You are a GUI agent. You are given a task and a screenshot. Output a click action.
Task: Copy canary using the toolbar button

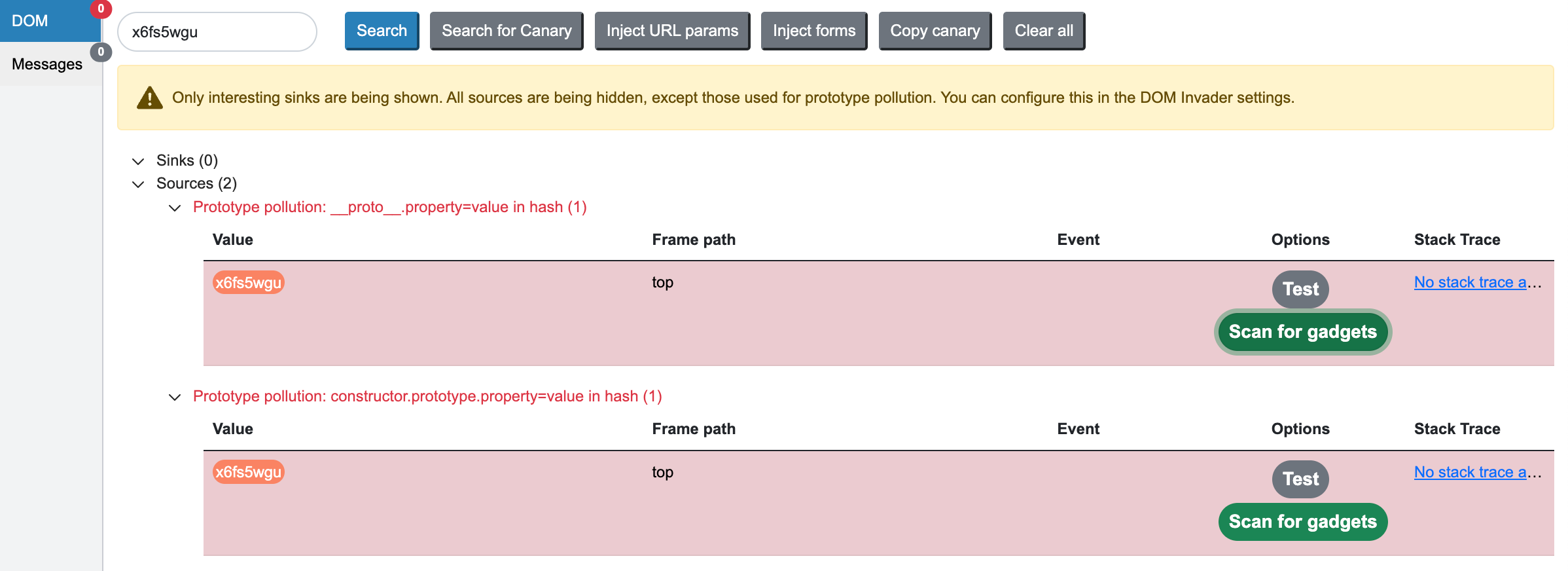(x=935, y=31)
